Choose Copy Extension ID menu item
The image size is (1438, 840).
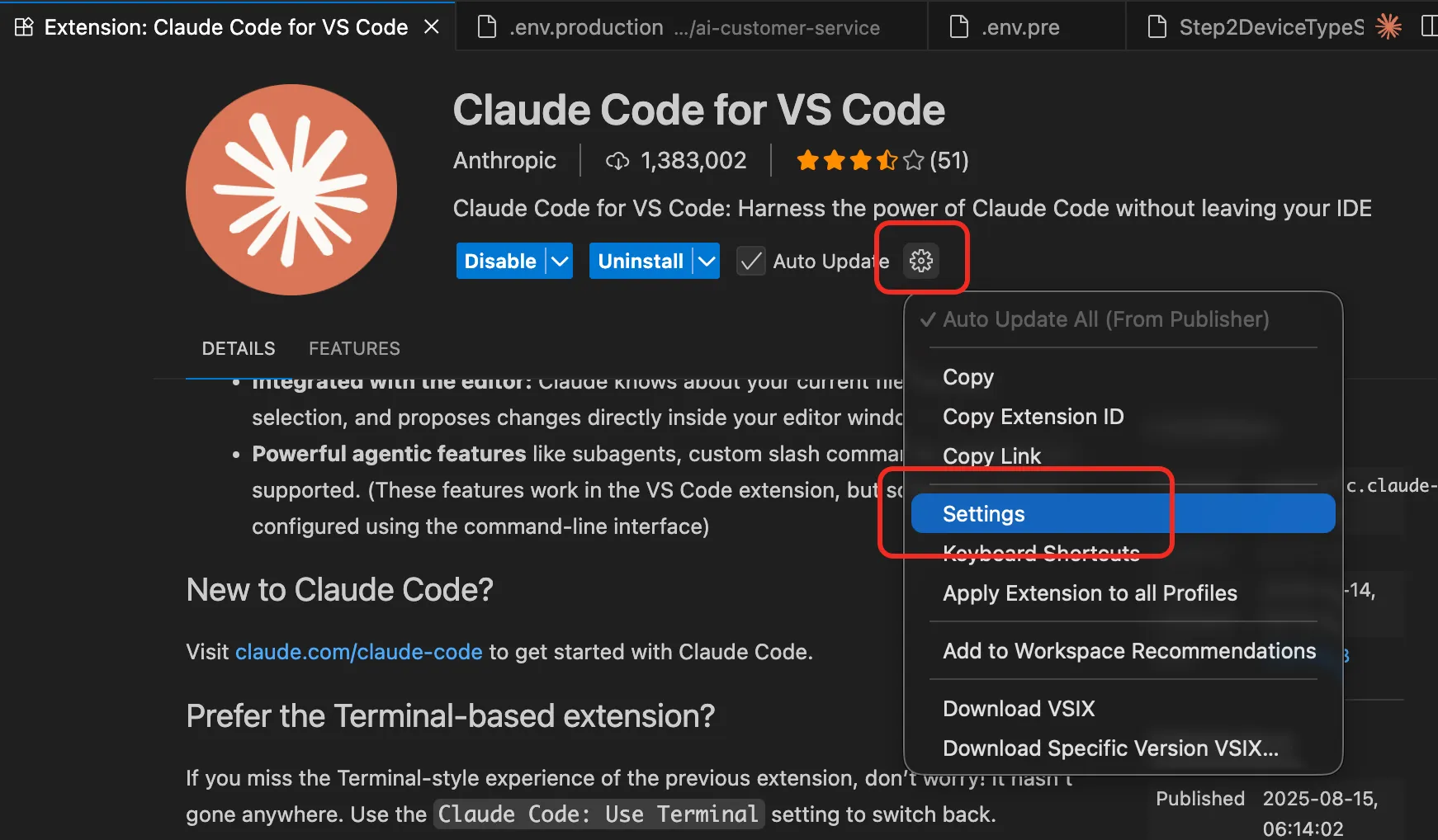(1033, 417)
